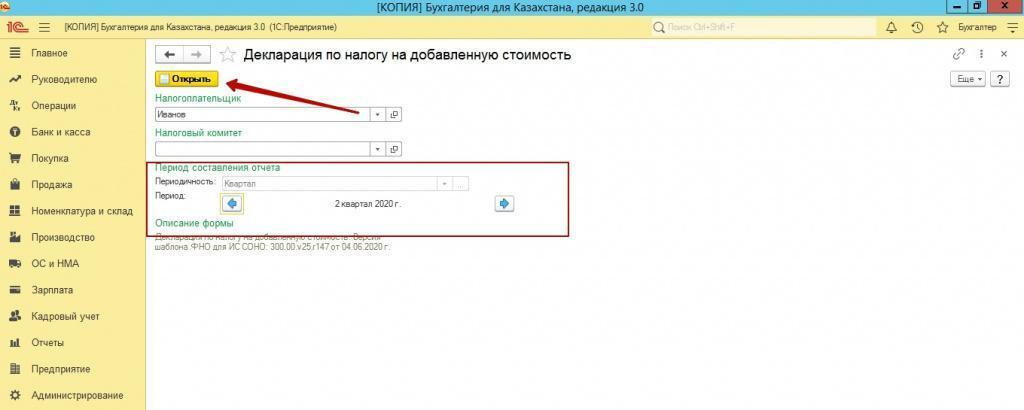Open the history clock icon
This screenshot has height=410, width=1024.
(x=915, y=27)
